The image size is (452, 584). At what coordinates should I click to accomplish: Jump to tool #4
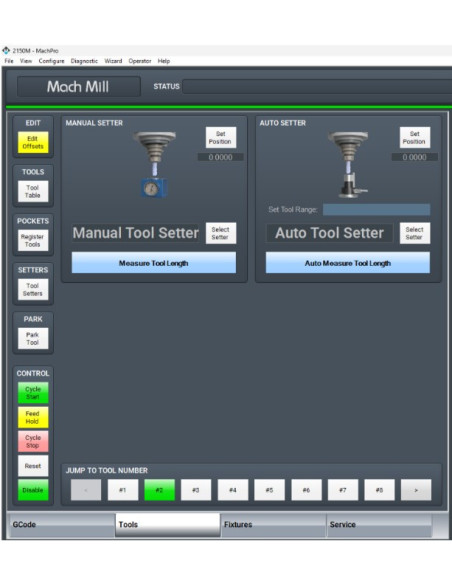tap(233, 490)
